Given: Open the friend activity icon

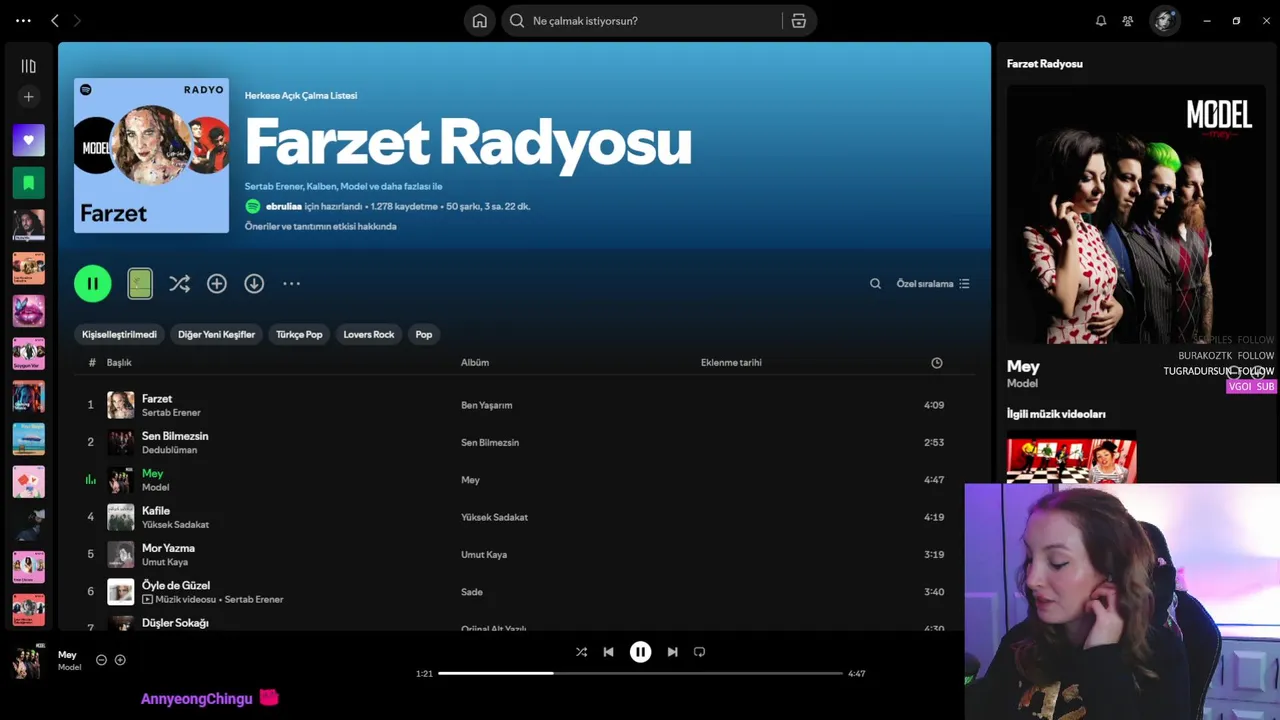Looking at the screenshot, I should point(1128,21).
